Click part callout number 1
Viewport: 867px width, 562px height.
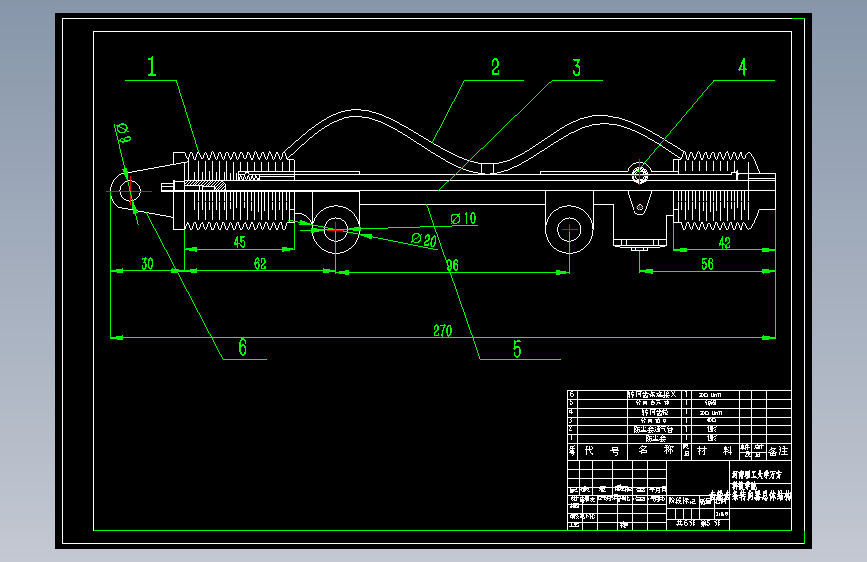click(152, 67)
